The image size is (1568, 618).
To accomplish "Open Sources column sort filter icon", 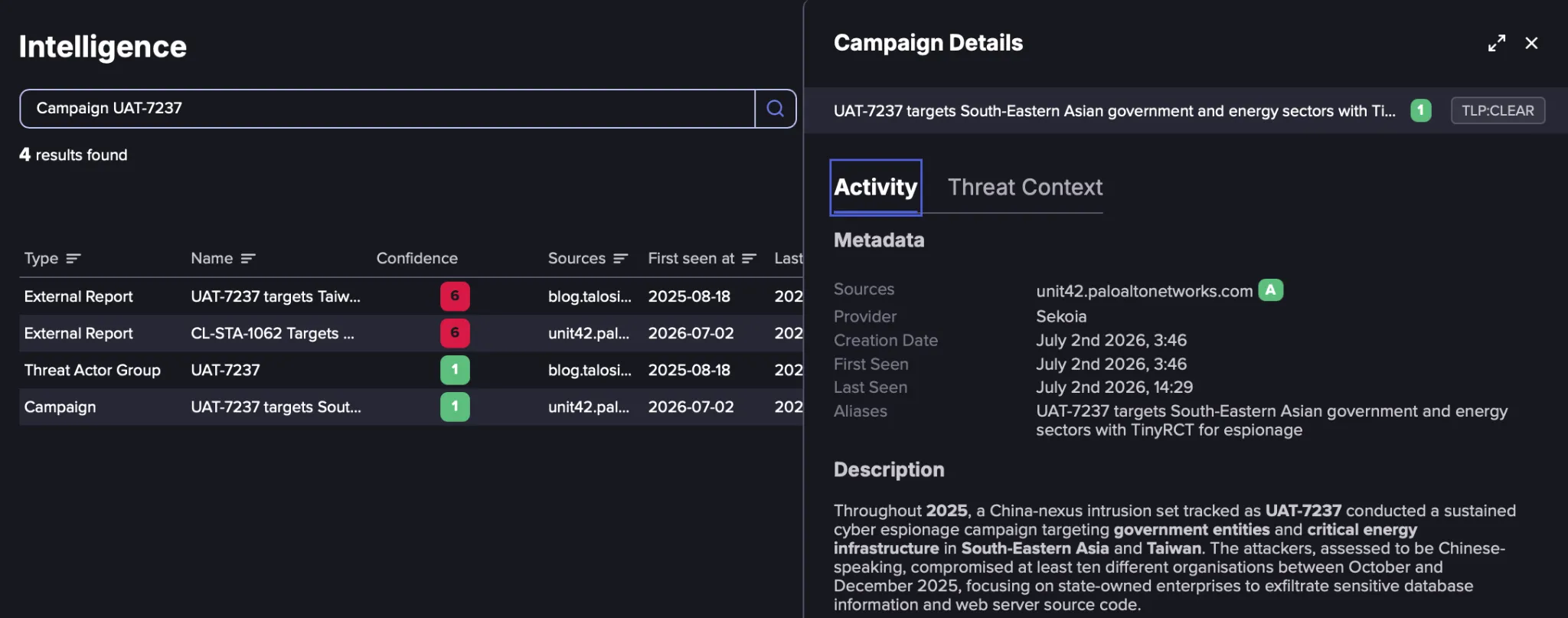I will [x=620, y=259].
